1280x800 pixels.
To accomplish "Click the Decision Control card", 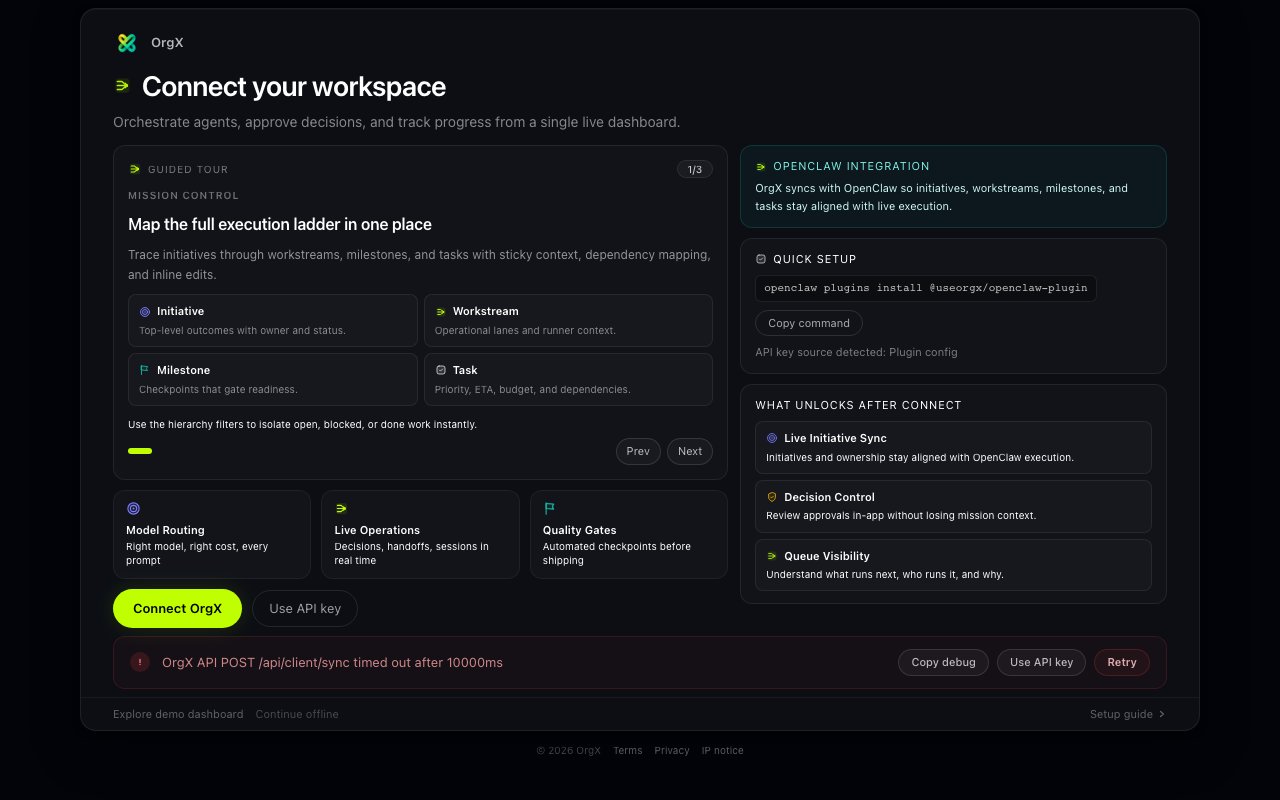I will pyautogui.click(x=953, y=506).
